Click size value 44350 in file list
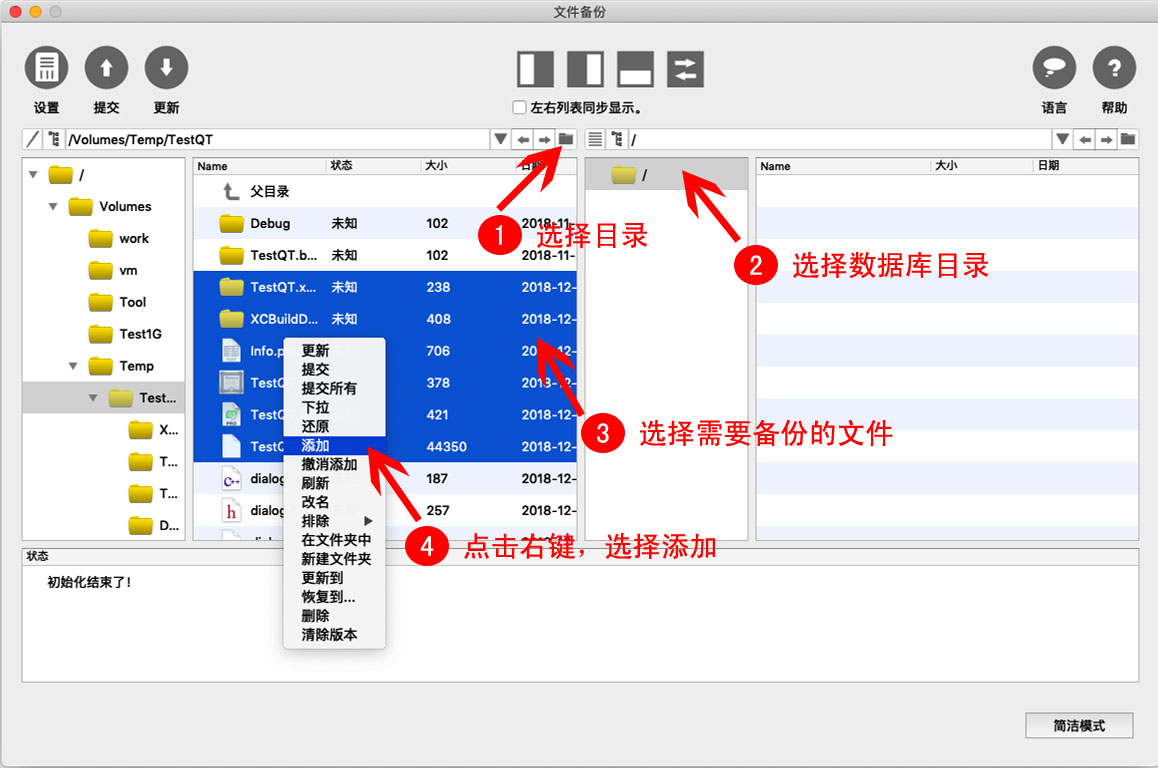 pyautogui.click(x=446, y=447)
